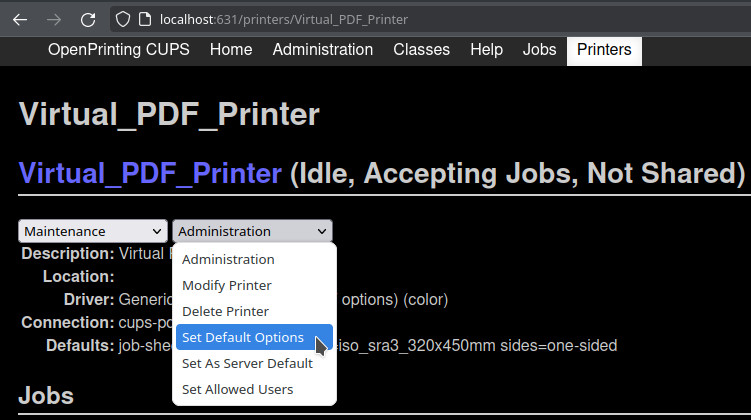
Task: Go to the Home tab
Action: pyautogui.click(x=231, y=50)
